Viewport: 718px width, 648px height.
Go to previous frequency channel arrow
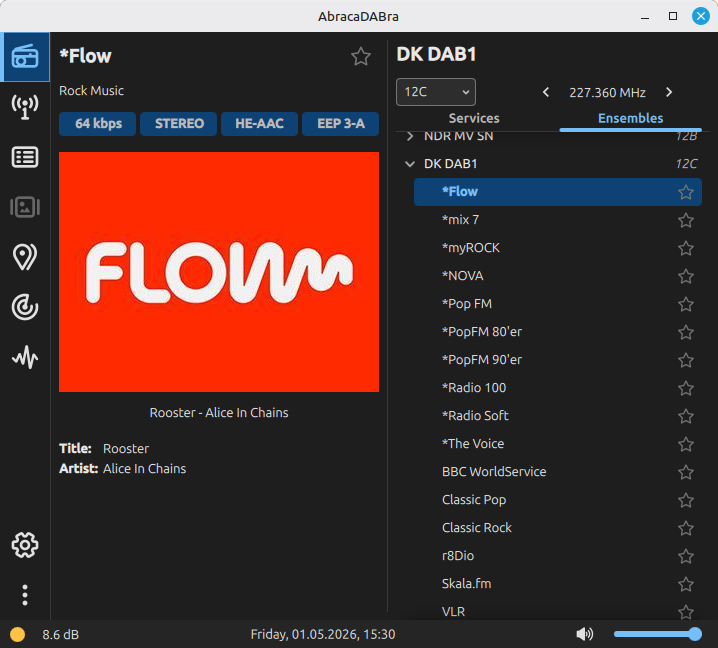tap(546, 92)
